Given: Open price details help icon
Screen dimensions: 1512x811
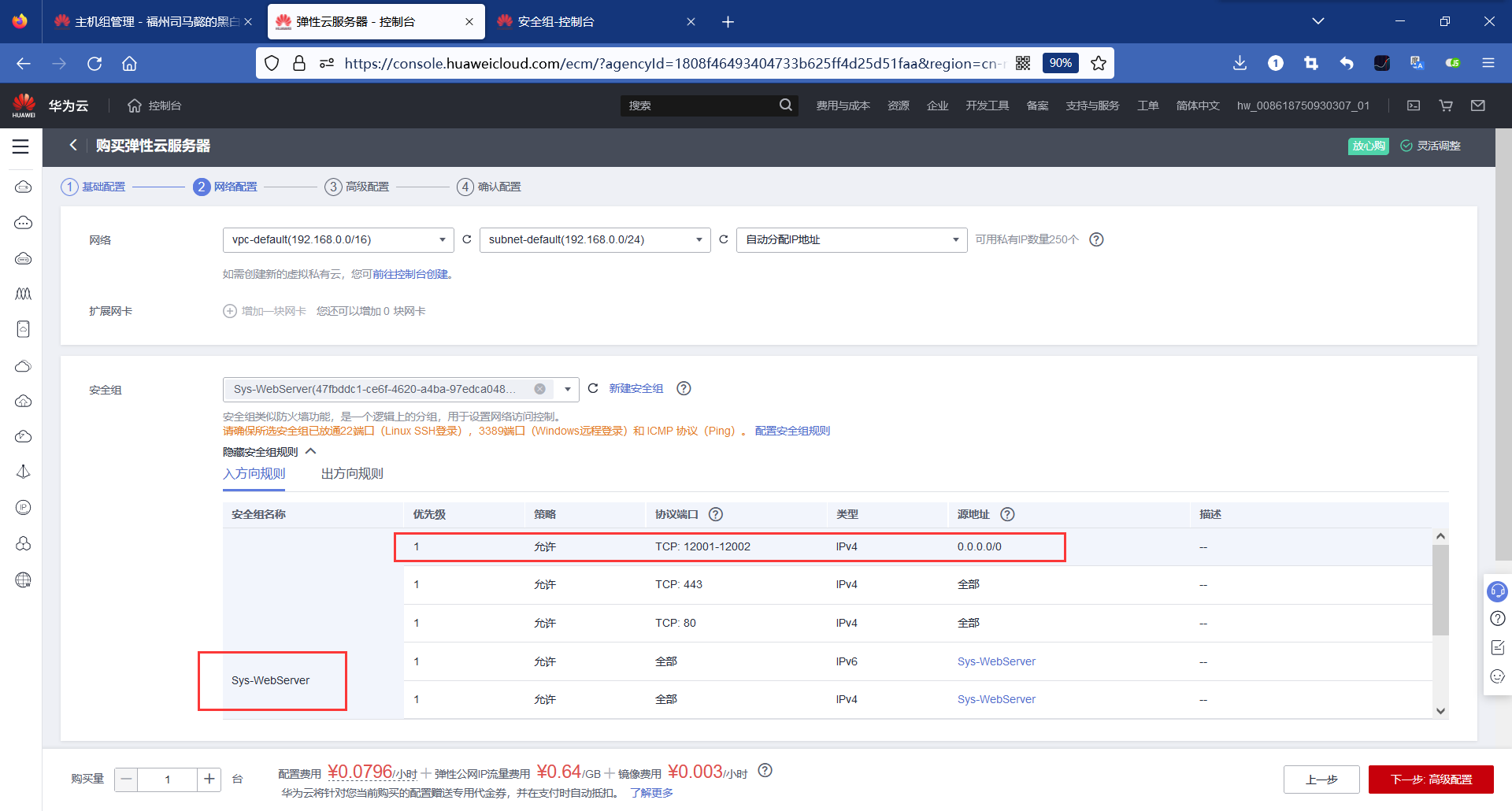Looking at the screenshot, I should tap(765, 770).
